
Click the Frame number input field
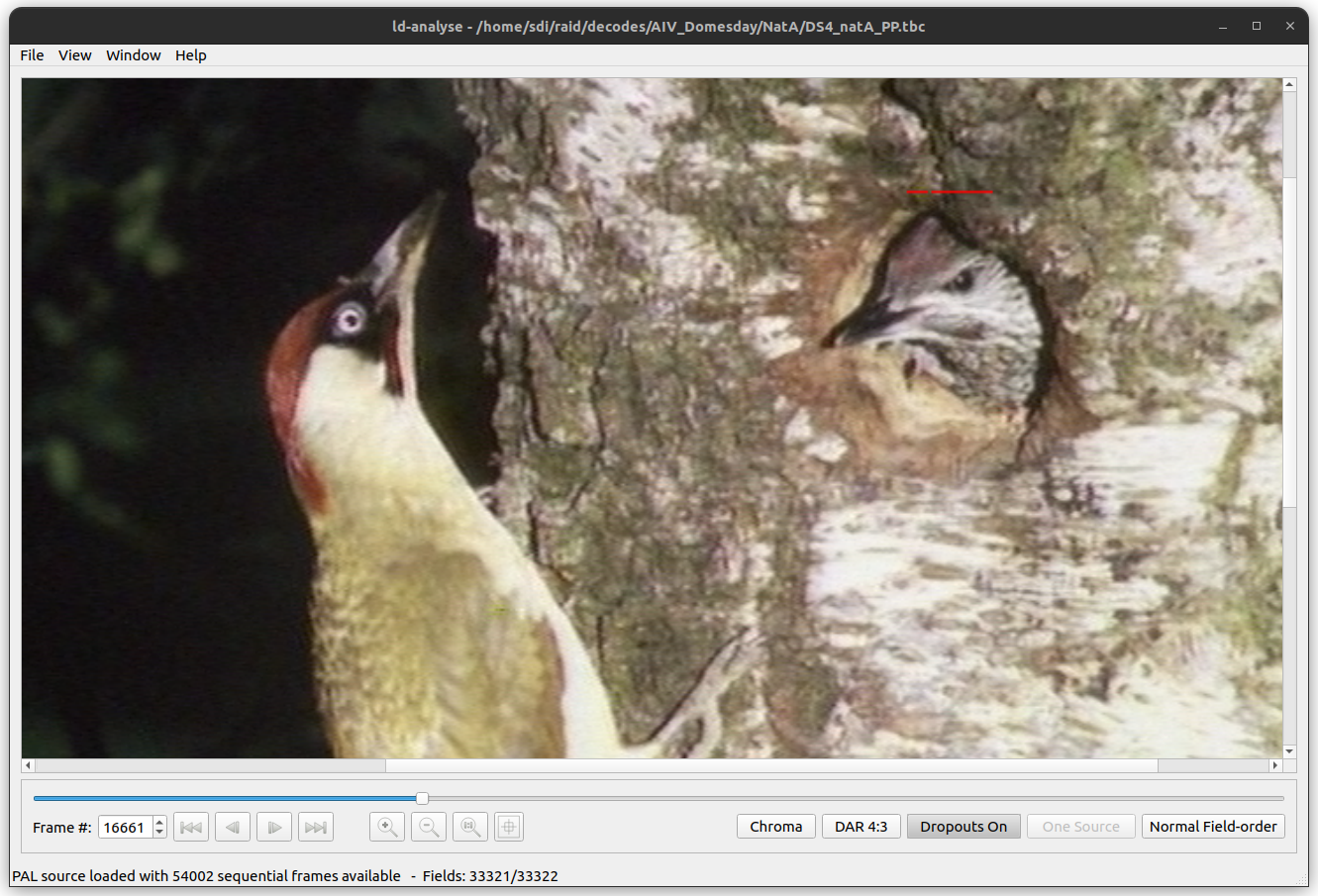pyautogui.click(x=125, y=828)
